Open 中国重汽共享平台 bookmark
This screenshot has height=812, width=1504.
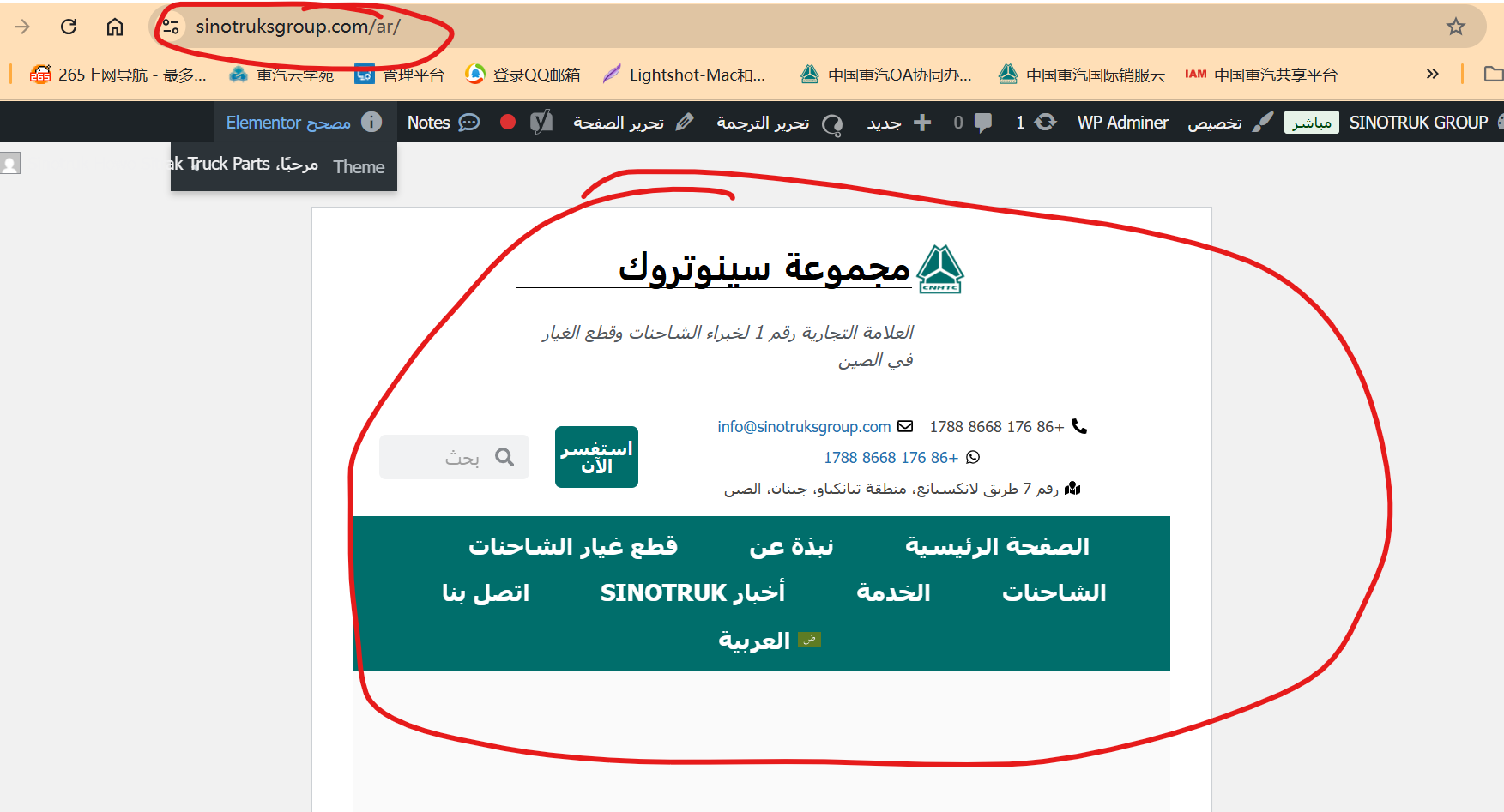click(1261, 75)
